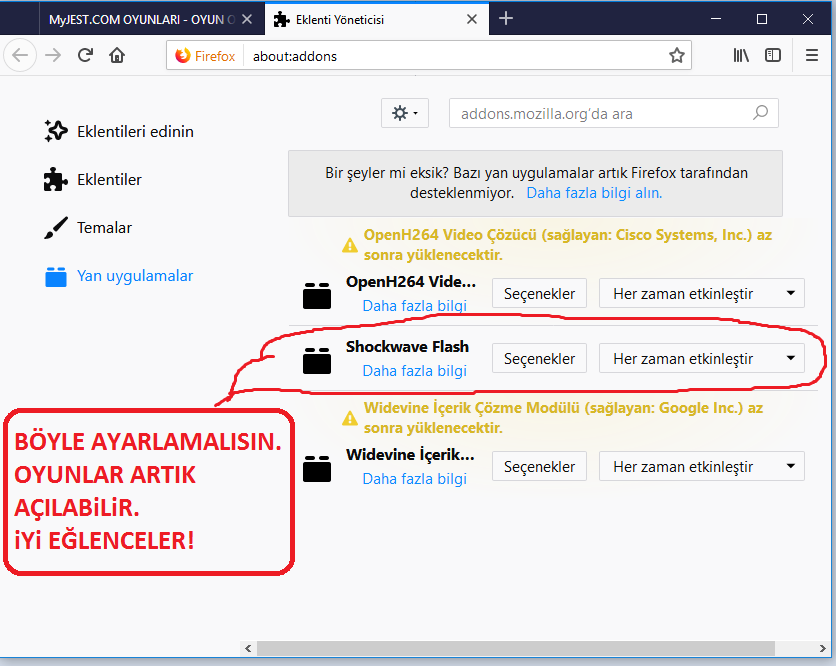Click the scrollbar right arrow
Viewport: 836px width, 666px height.
[822, 648]
